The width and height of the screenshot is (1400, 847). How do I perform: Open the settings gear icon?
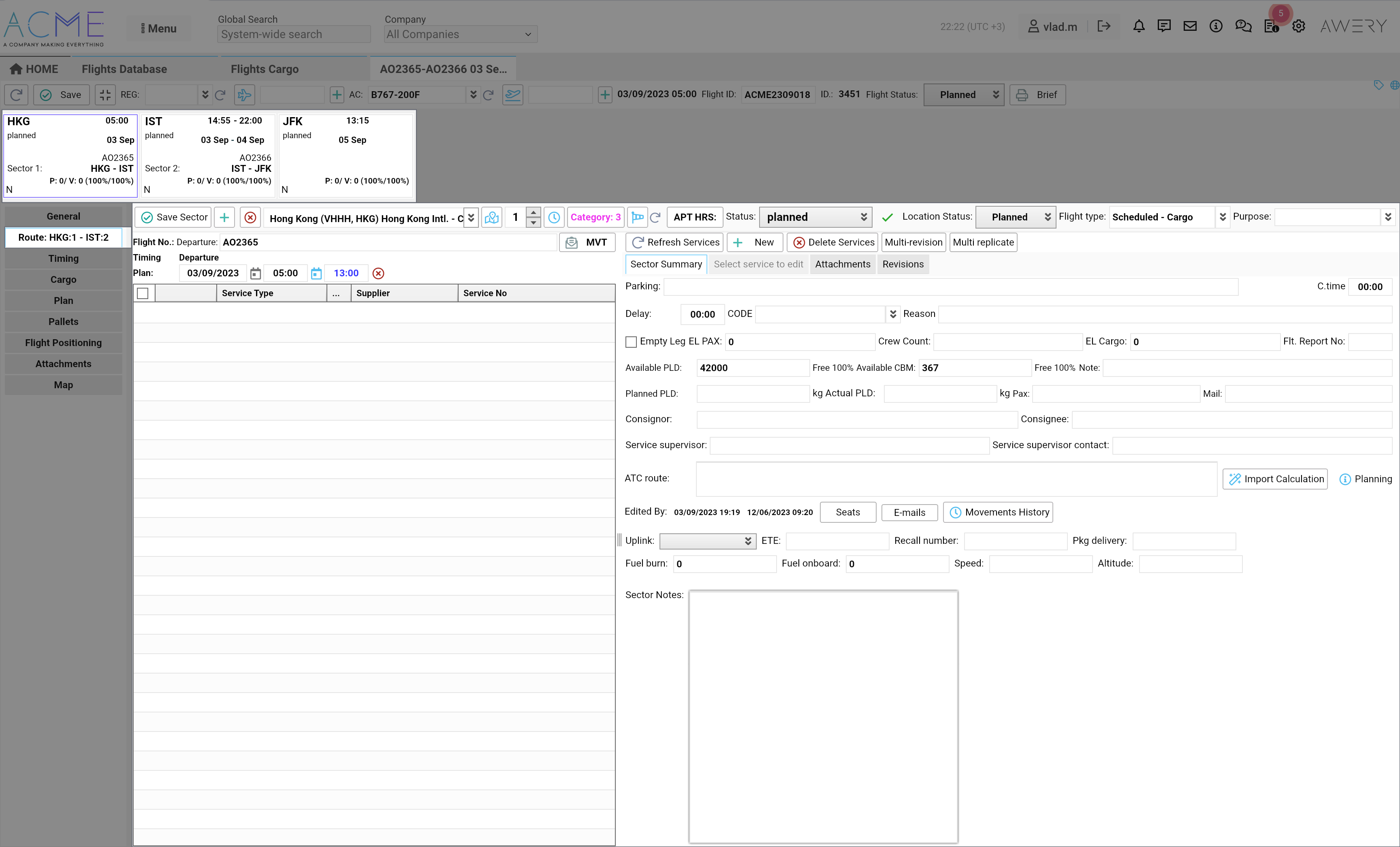tap(1298, 26)
